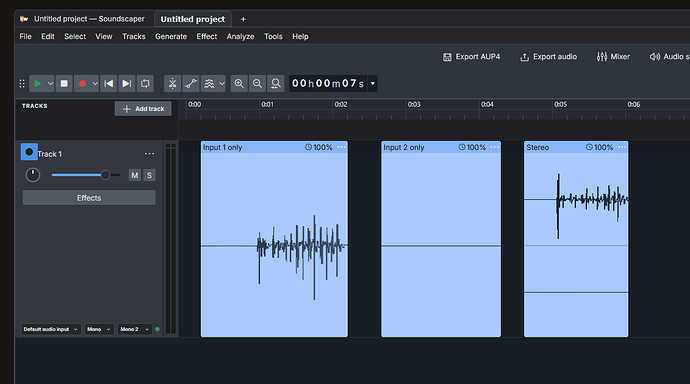
Task: Adjust the Track 1 pan knob
Action: pos(33,175)
